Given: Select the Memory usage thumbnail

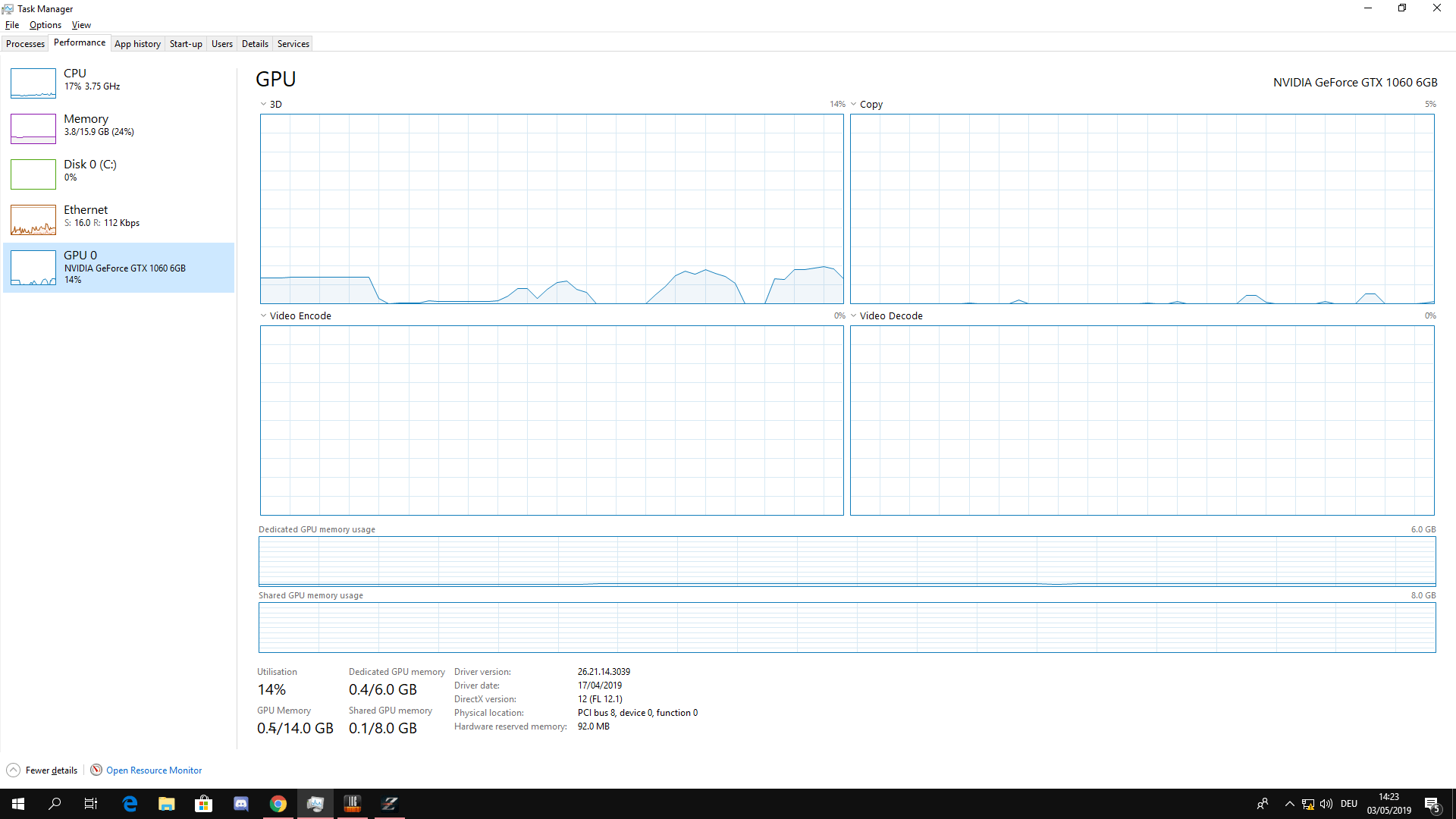Looking at the screenshot, I should tap(33, 128).
